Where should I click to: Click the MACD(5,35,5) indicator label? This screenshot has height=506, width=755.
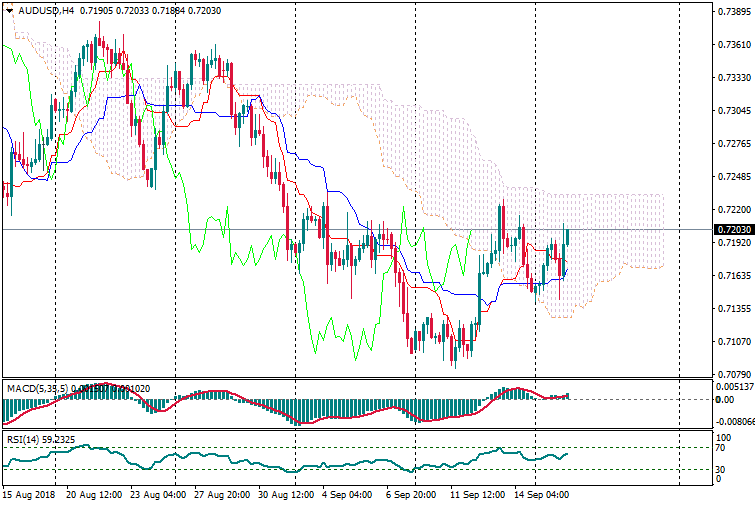point(34,387)
